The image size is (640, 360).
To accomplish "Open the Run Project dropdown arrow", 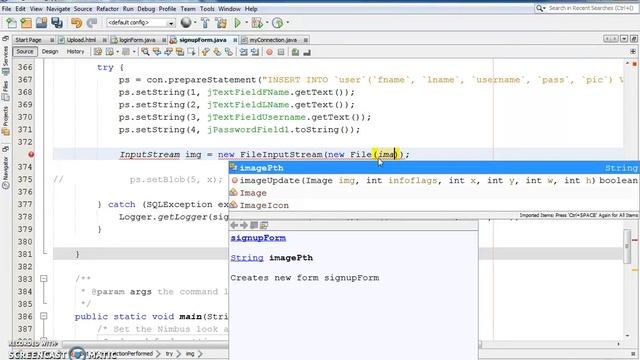I will [247, 22].
